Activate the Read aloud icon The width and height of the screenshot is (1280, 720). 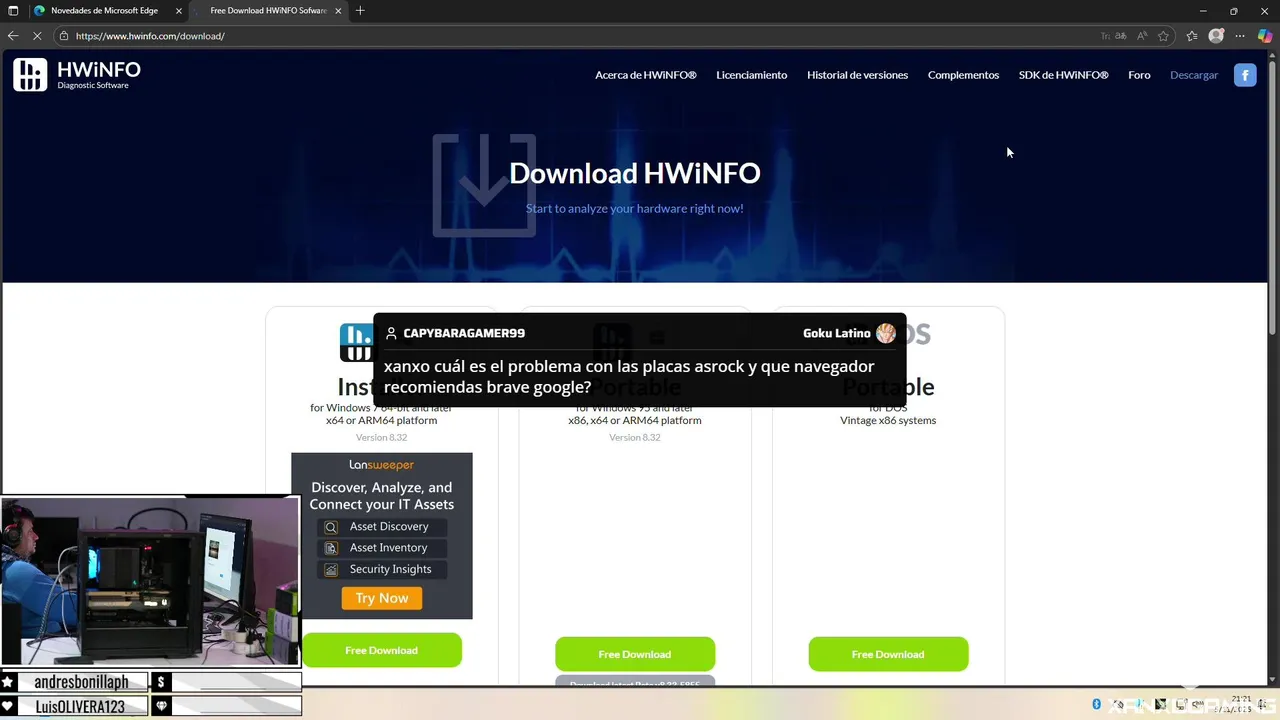click(1142, 36)
